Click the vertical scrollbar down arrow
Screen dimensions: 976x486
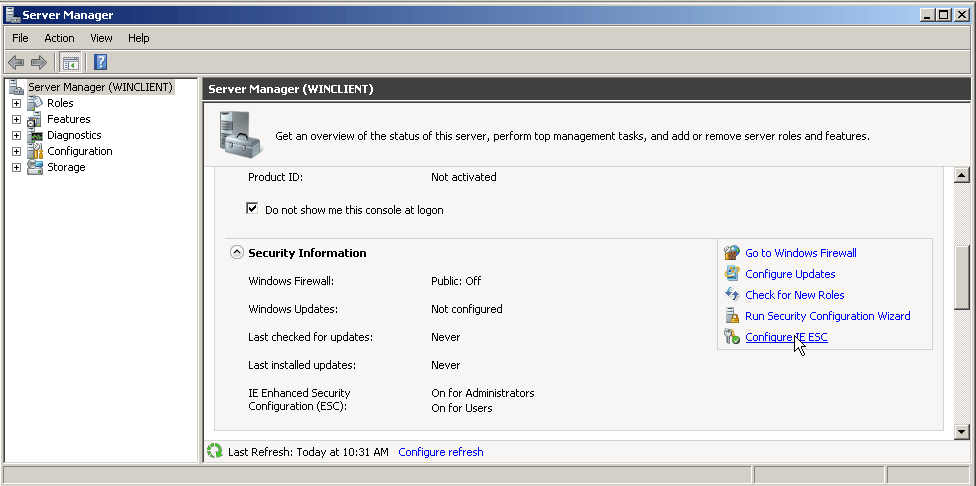[x=962, y=431]
